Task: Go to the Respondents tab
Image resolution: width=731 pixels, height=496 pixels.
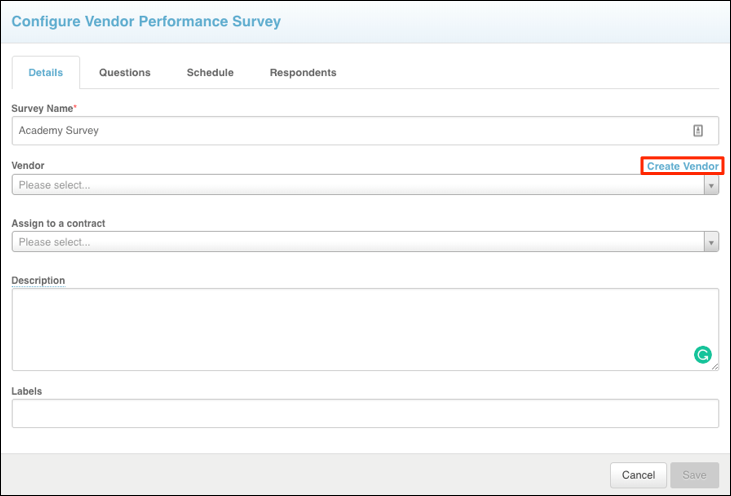Action: [303, 73]
